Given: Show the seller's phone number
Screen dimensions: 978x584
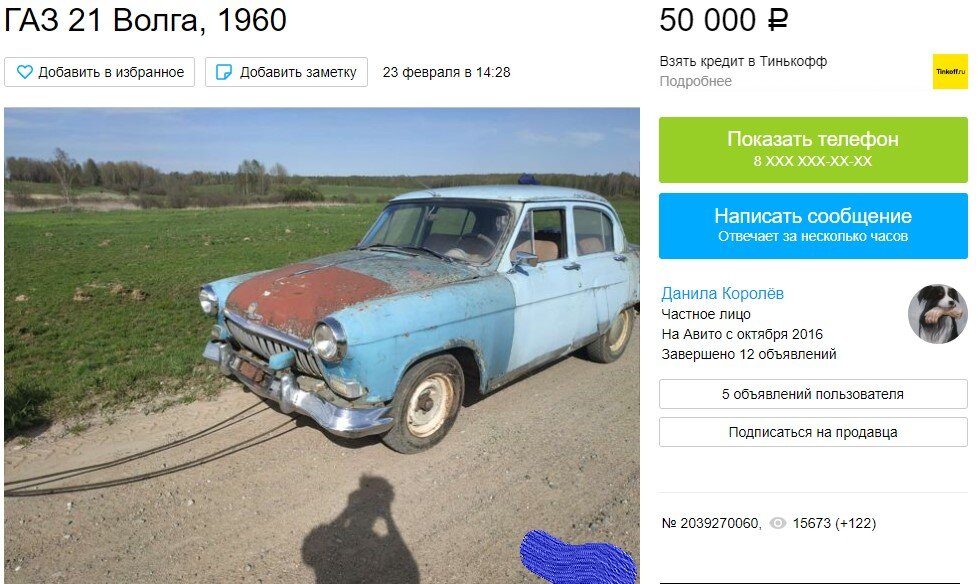Looking at the screenshot, I should (813, 150).
